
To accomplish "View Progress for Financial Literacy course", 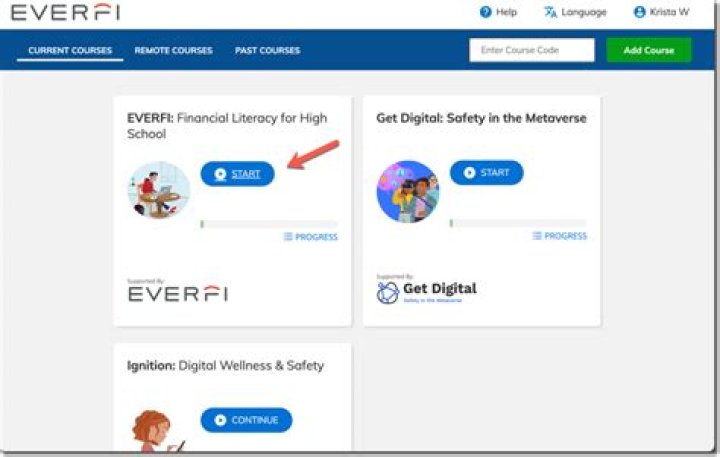I will point(311,237).
